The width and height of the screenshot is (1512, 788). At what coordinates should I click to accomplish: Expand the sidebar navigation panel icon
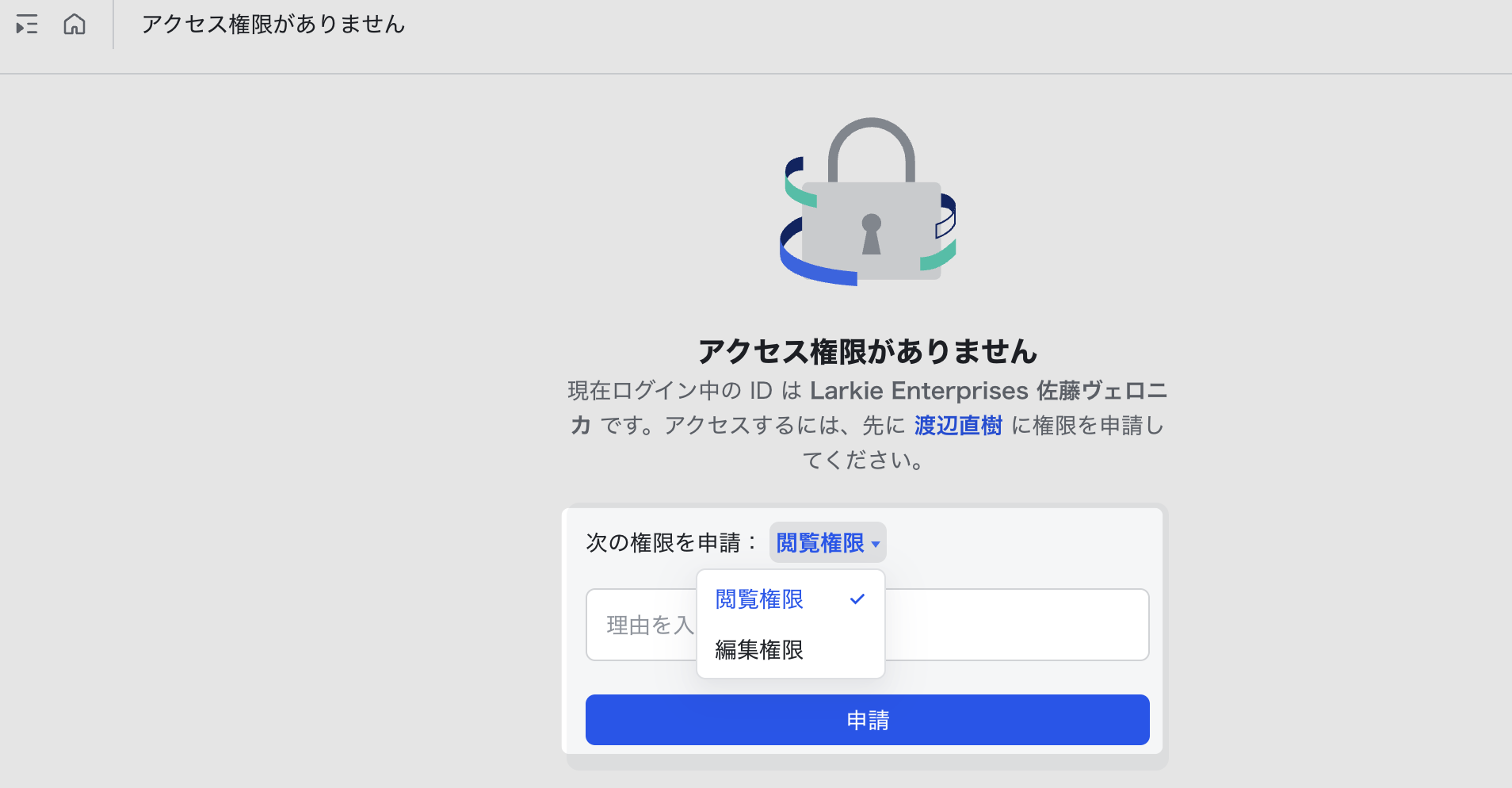27,25
